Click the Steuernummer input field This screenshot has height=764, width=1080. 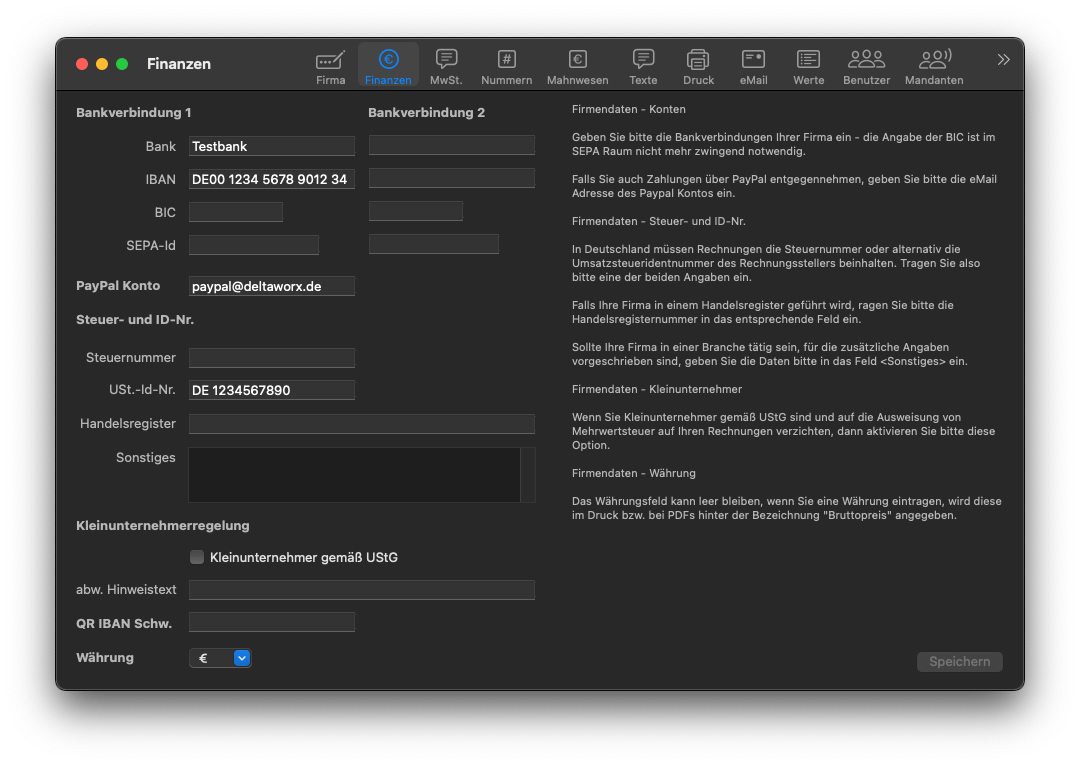[271, 358]
